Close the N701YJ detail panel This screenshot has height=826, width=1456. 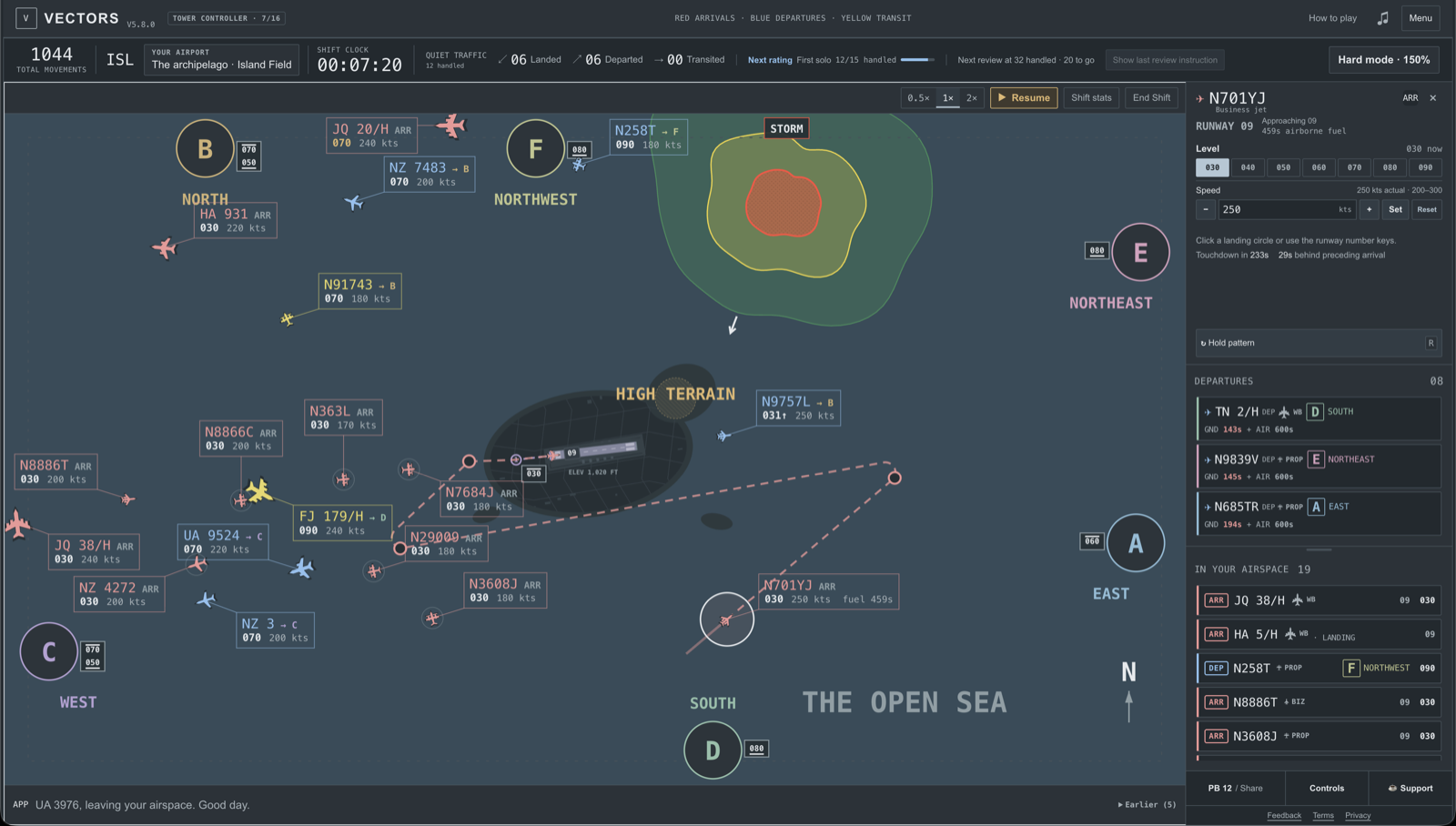click(1433, 97)
